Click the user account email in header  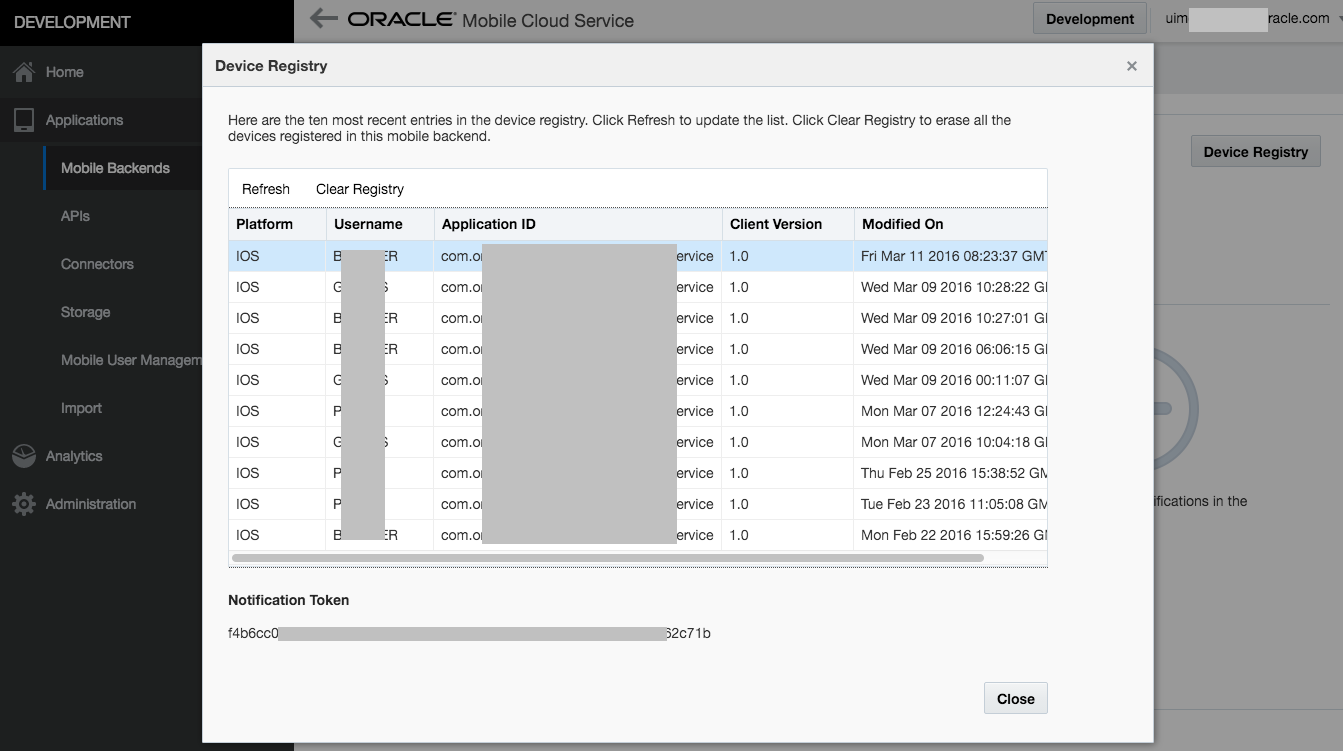point(1248,19)
